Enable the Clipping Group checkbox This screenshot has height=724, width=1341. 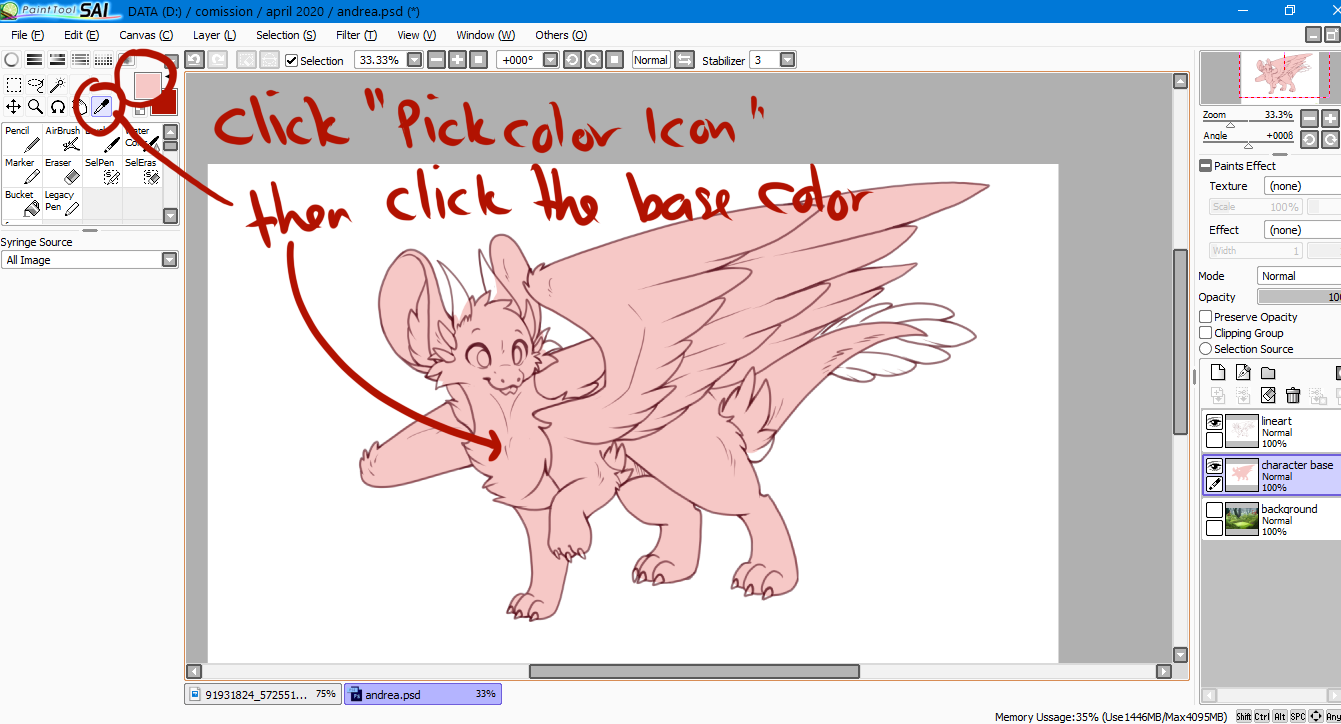point(1206,333)
